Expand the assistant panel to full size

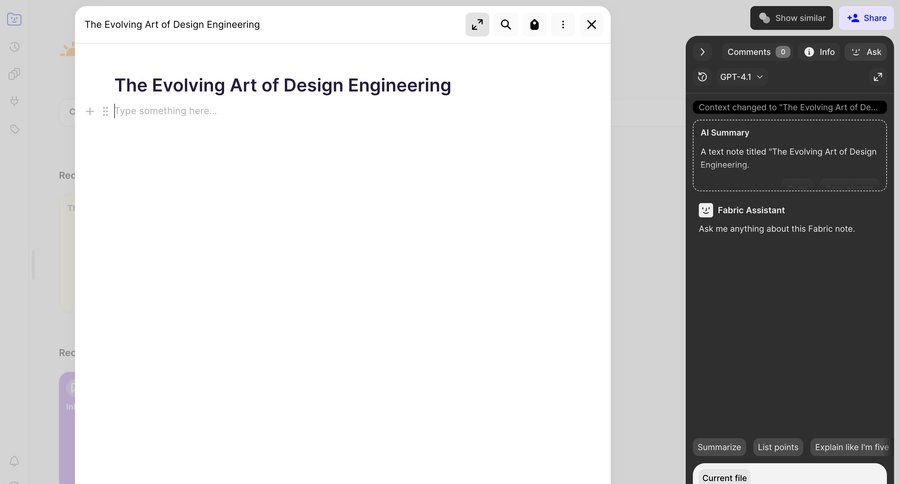[x=878, y=77]
